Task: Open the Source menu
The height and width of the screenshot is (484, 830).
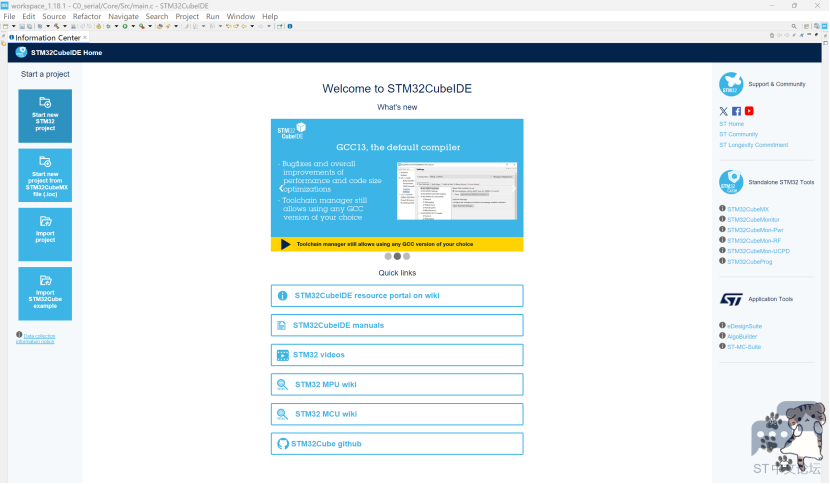Action: tap(54, 16)
